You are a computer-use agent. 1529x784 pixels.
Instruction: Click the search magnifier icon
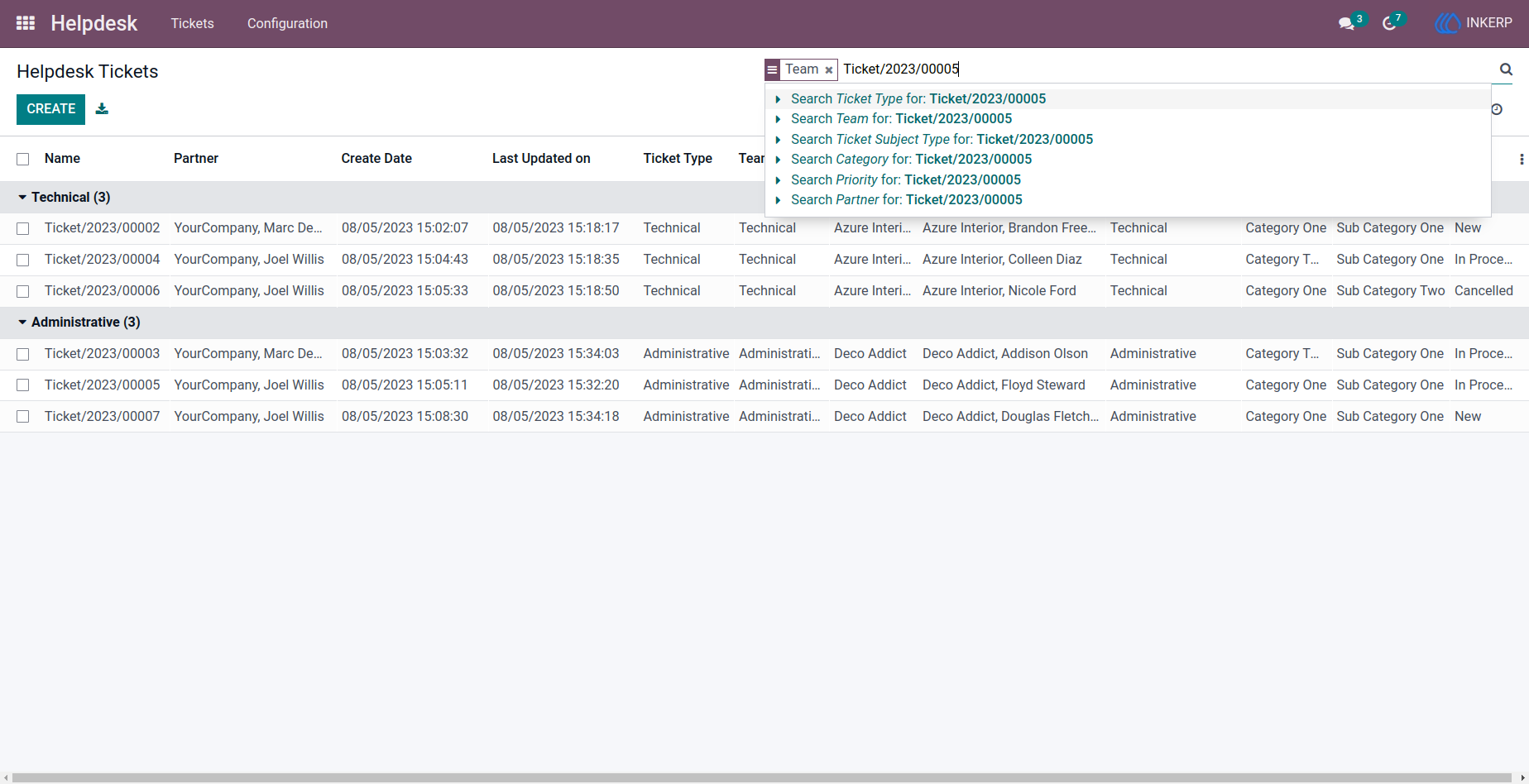pos(1506,69)
